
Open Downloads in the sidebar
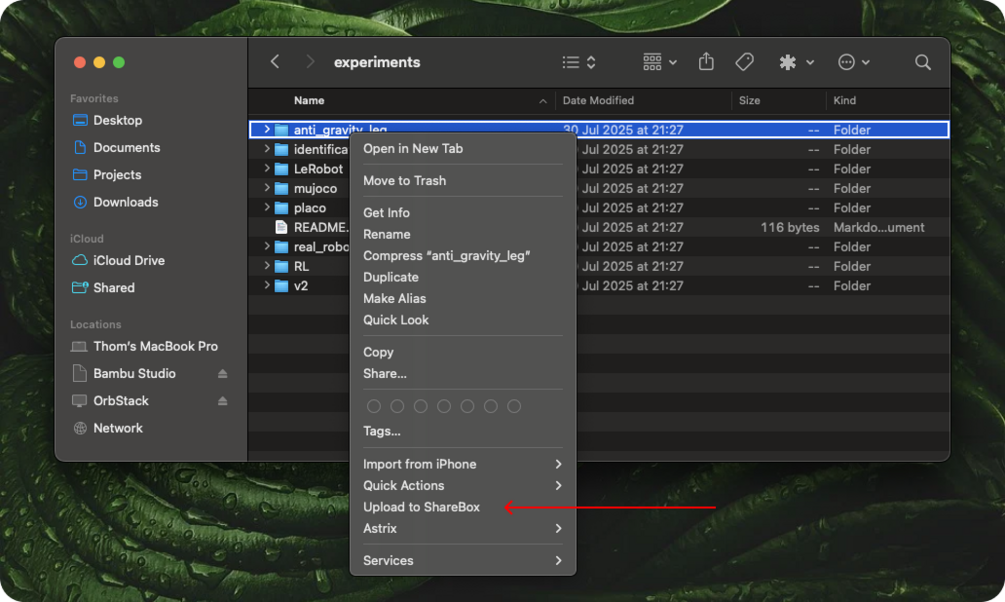click(x=126, y=202)
